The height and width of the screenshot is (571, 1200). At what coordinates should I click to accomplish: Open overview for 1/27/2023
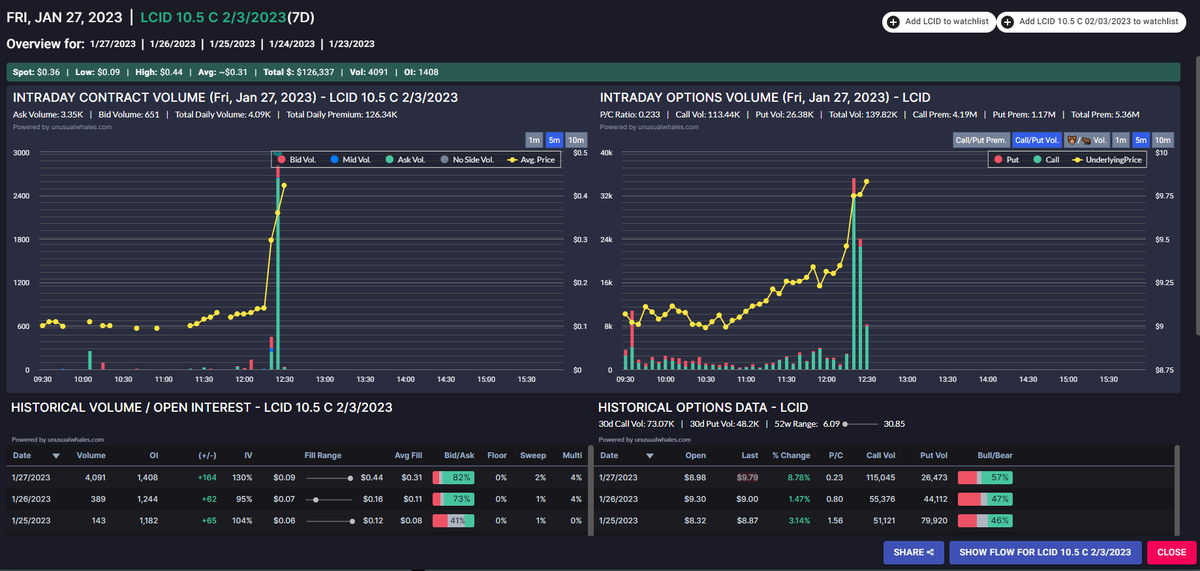tap(114, 44)
